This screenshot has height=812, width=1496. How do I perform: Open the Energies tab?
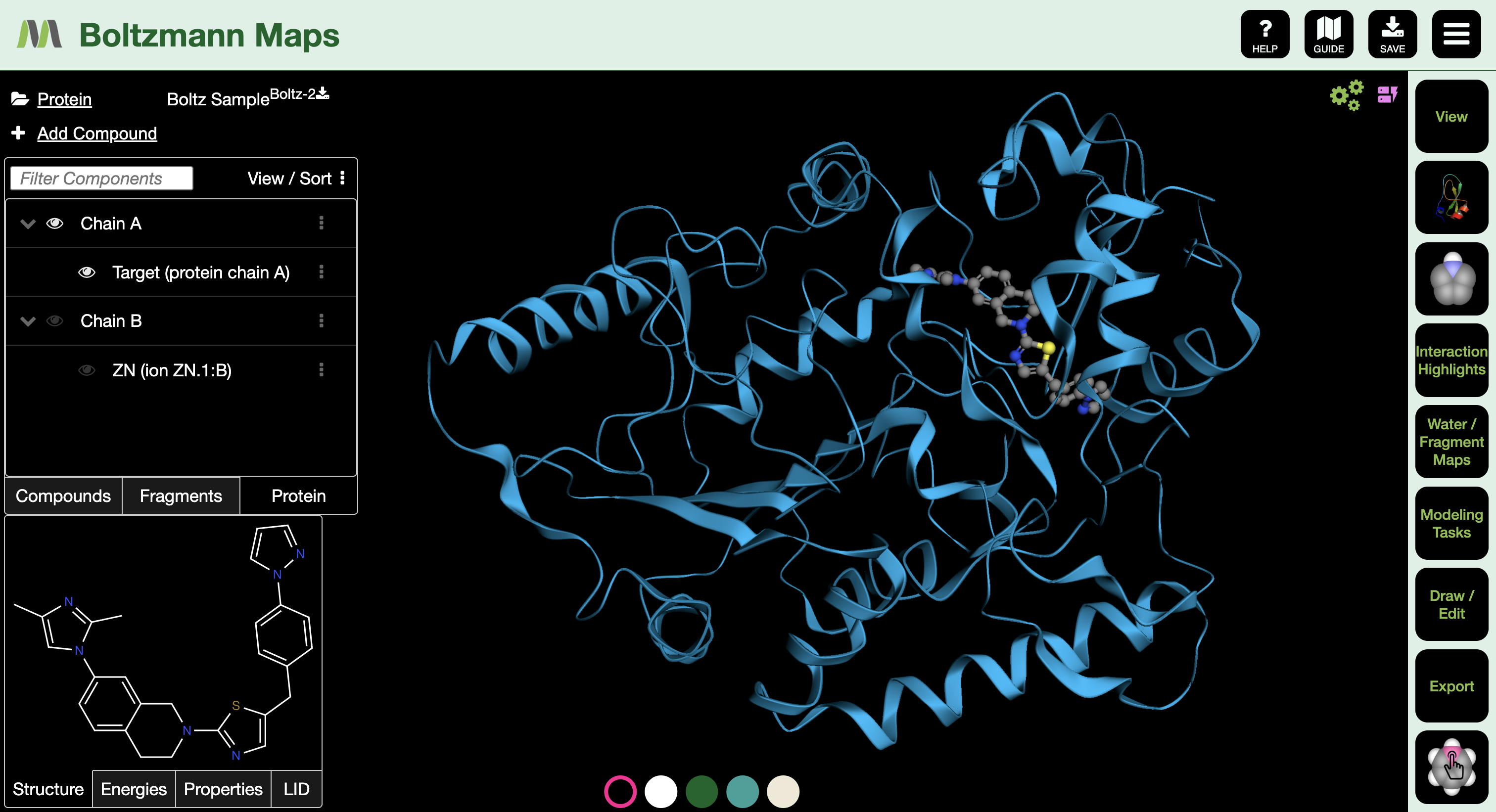point(134,789)
